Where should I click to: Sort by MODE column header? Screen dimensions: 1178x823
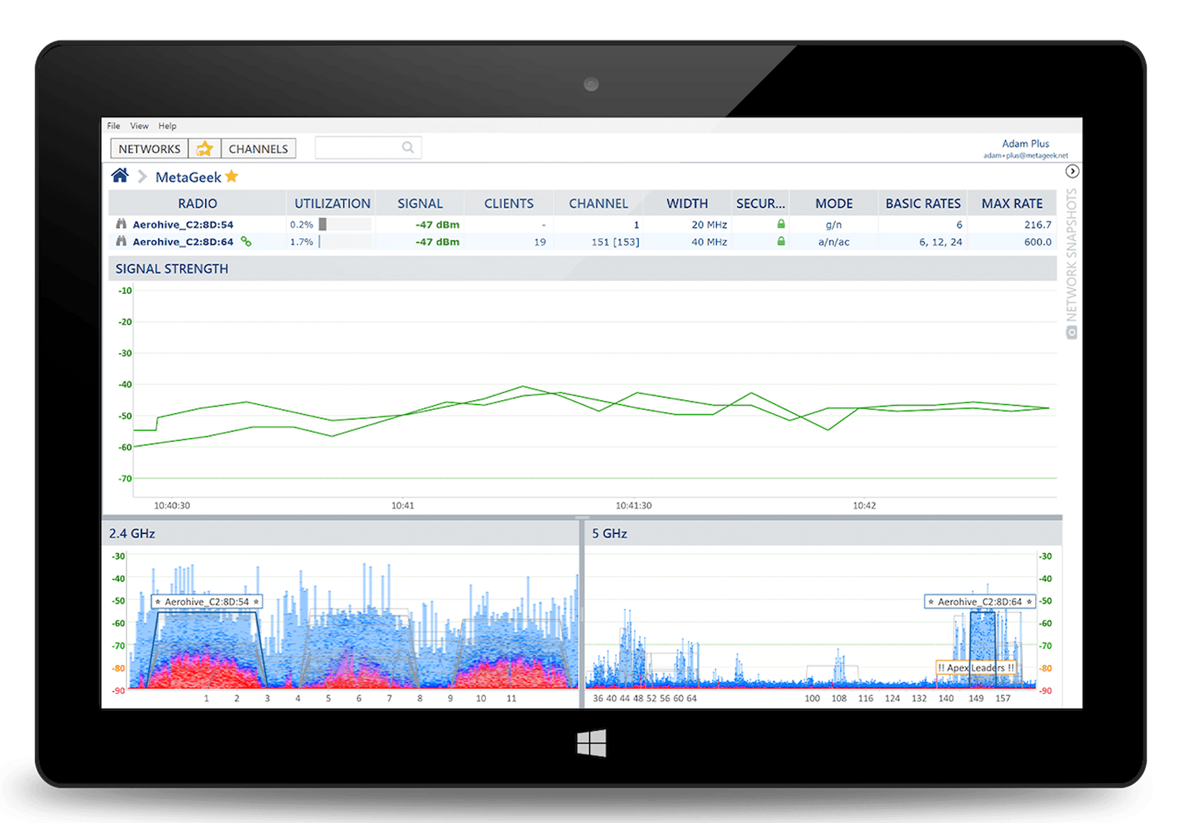tap(834, 203)
